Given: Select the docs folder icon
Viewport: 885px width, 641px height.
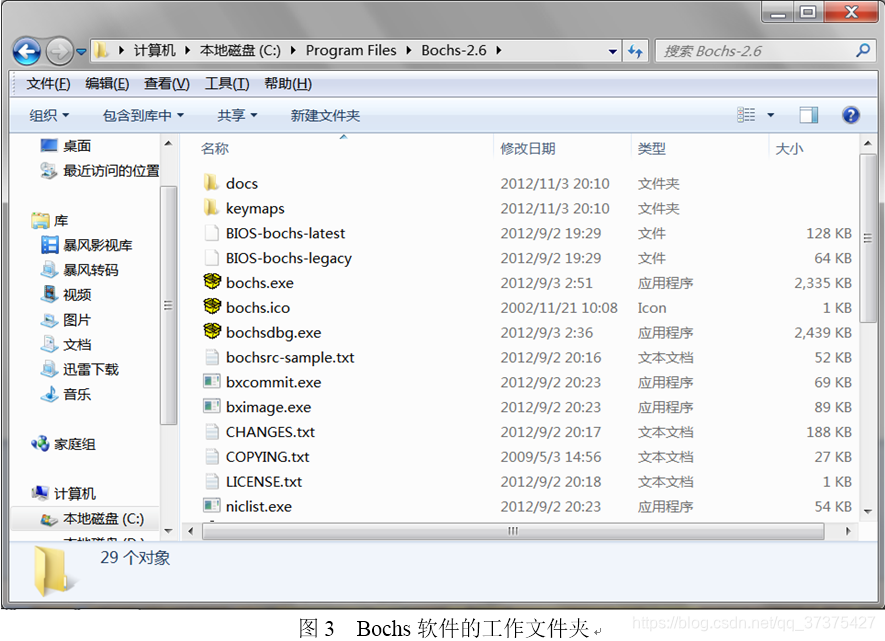Looking at the screenshot, I should coord(211,183).
